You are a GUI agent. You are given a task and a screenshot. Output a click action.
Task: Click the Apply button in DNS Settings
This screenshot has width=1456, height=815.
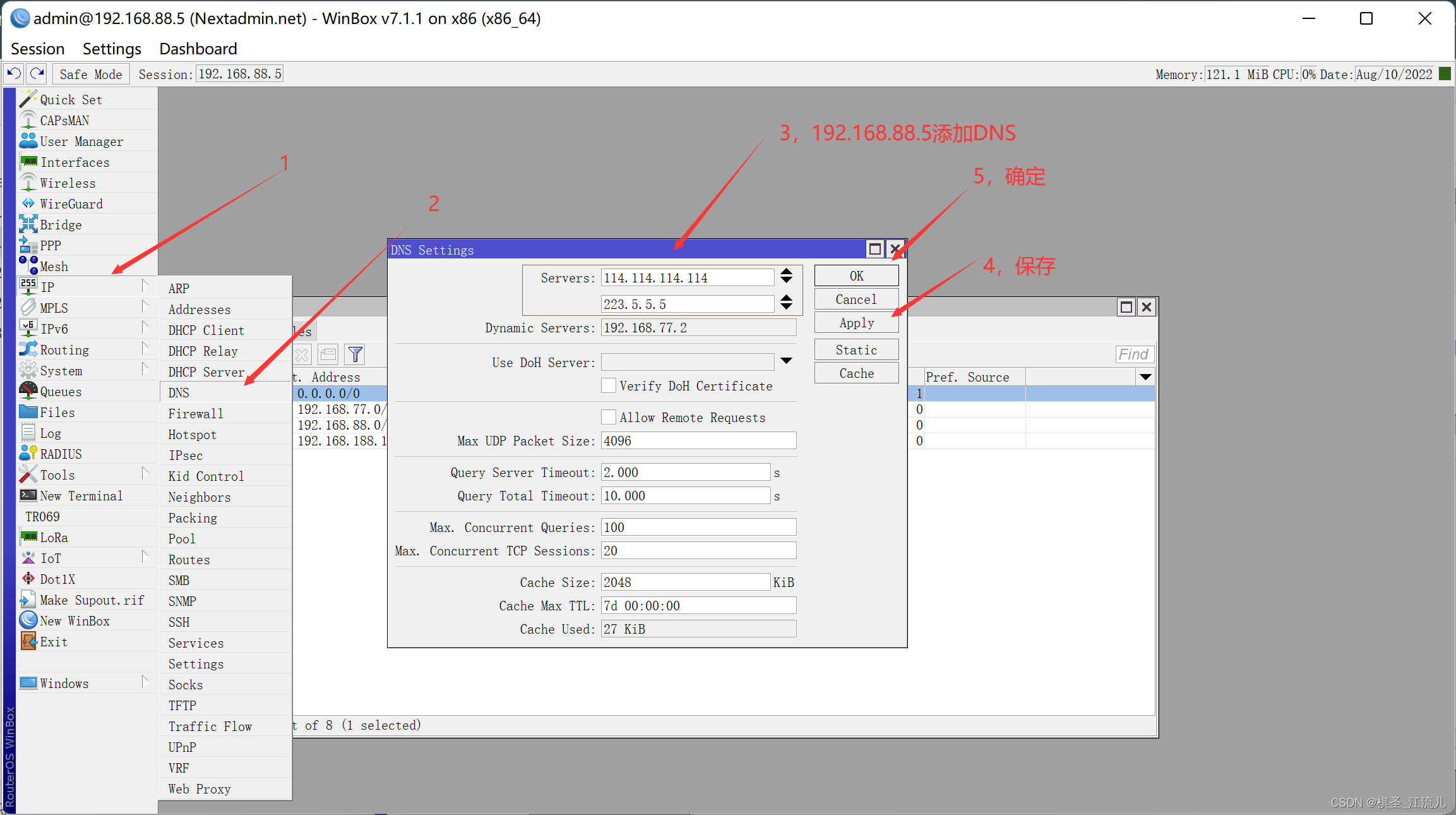pyautogui.click(x=856, y=322)
